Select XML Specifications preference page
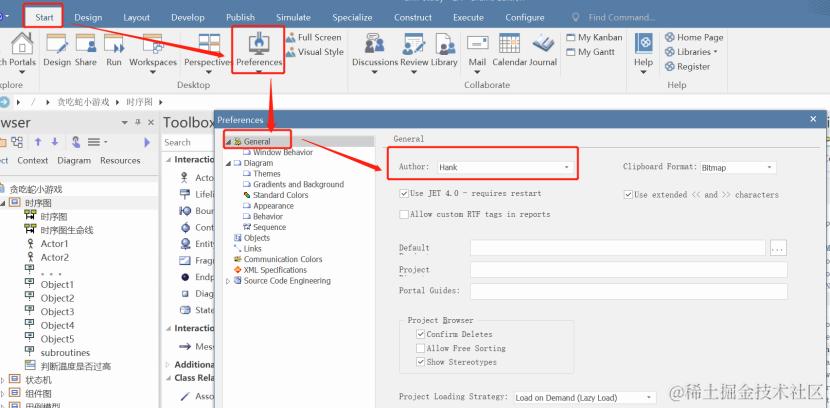830x408 pixels. click(x=275, y=270)
